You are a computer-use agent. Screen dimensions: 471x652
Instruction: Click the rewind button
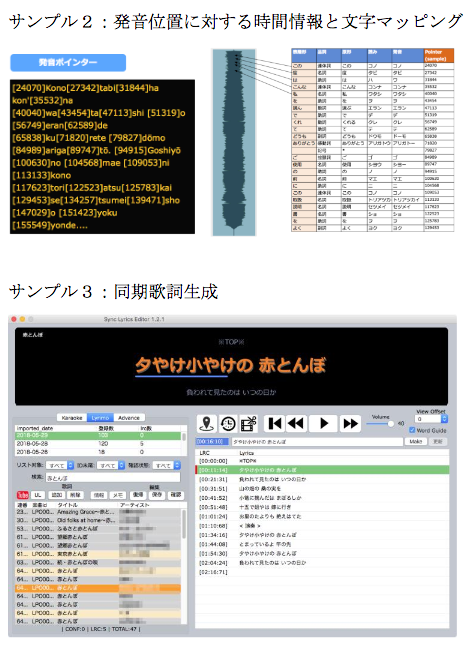296,423
